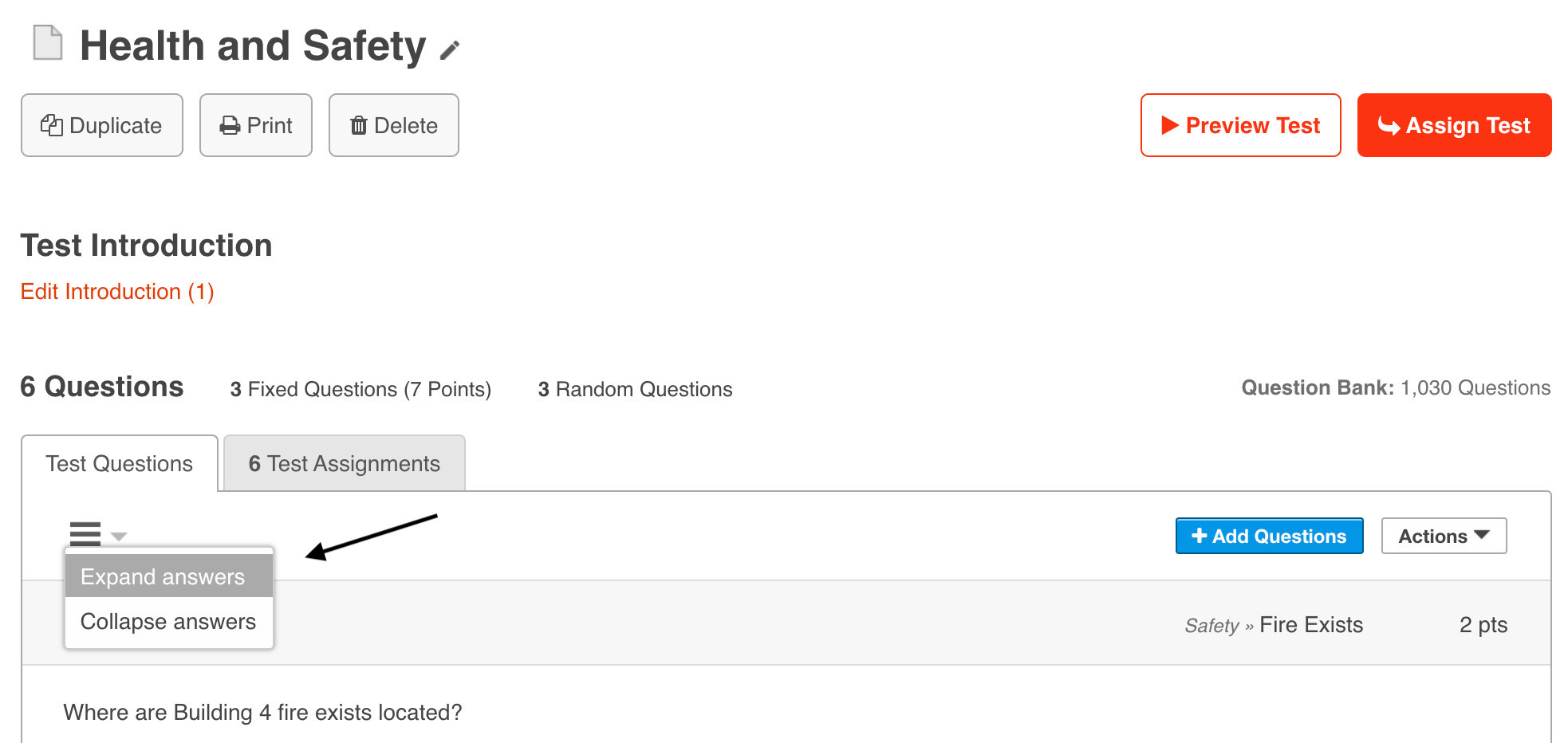
Task: Click the 3 Fixed Questions summary text
Action: (x=360, y=389)
